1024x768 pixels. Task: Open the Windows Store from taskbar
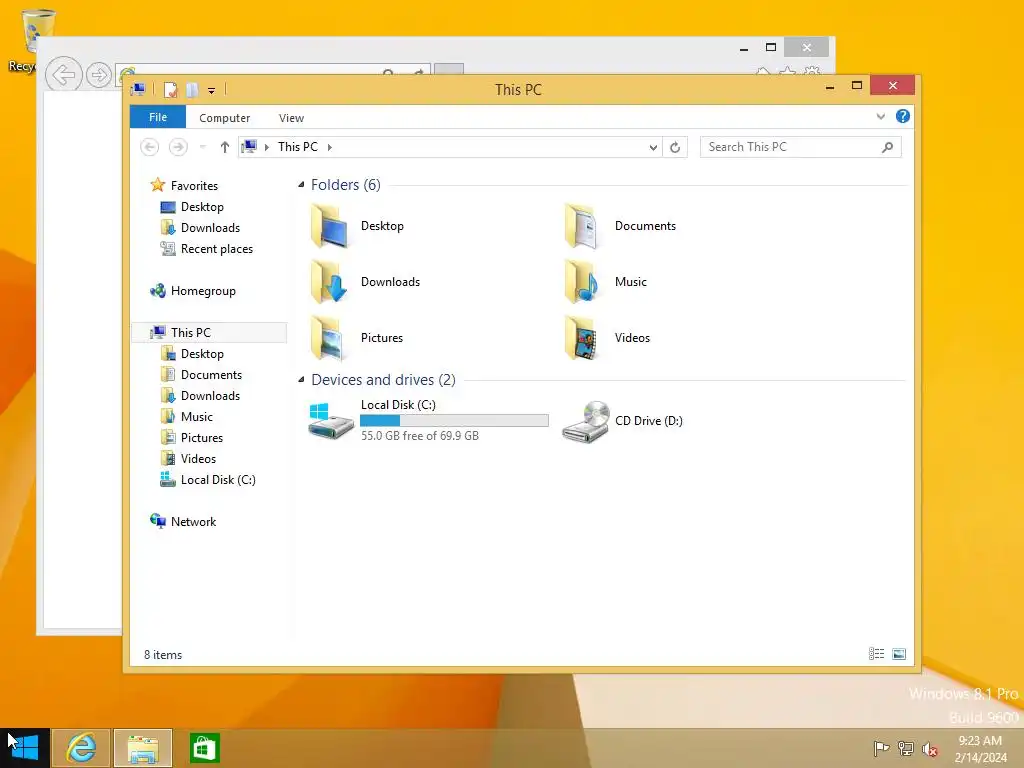coord(204,748)
